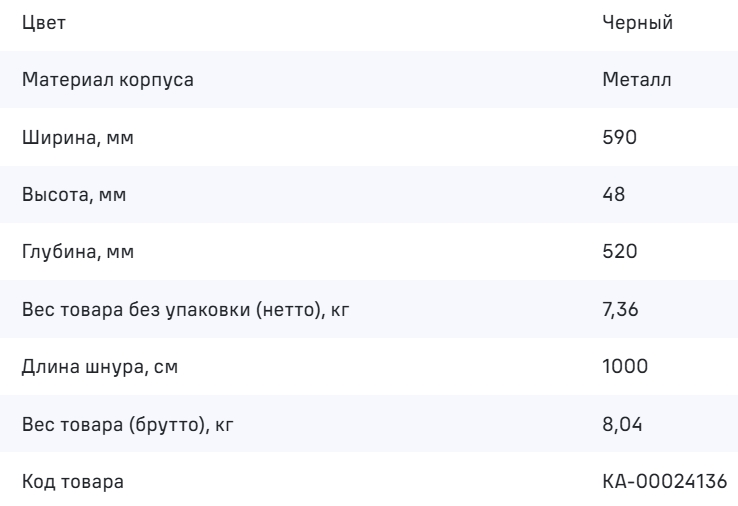Click the "Ширина, мм" label
Image resolution: width=738 pixels, height=506 pixels.
coord(77,138)
